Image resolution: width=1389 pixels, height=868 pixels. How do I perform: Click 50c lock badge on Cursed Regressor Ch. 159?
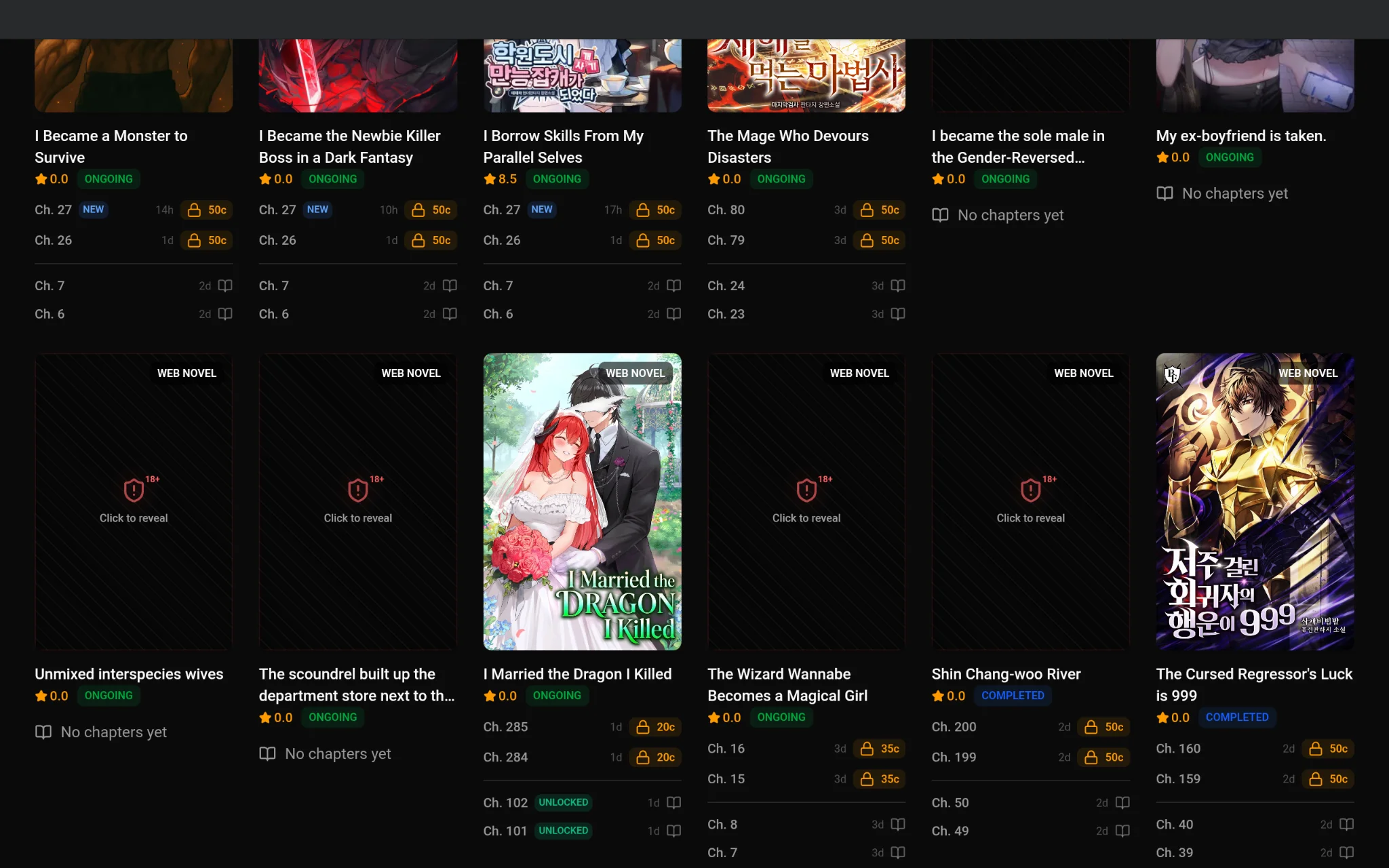pyautogui.click(x=1328, y=779)
